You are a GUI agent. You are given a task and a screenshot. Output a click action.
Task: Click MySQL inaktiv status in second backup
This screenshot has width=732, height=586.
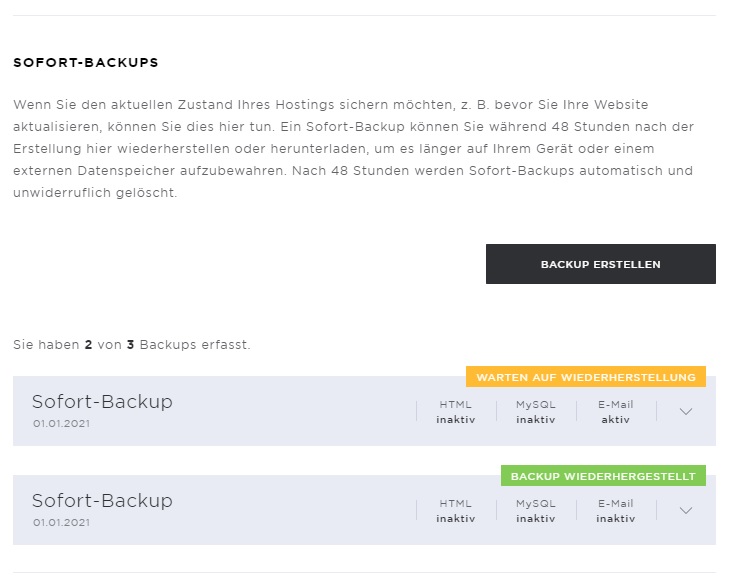coord(535,511)
